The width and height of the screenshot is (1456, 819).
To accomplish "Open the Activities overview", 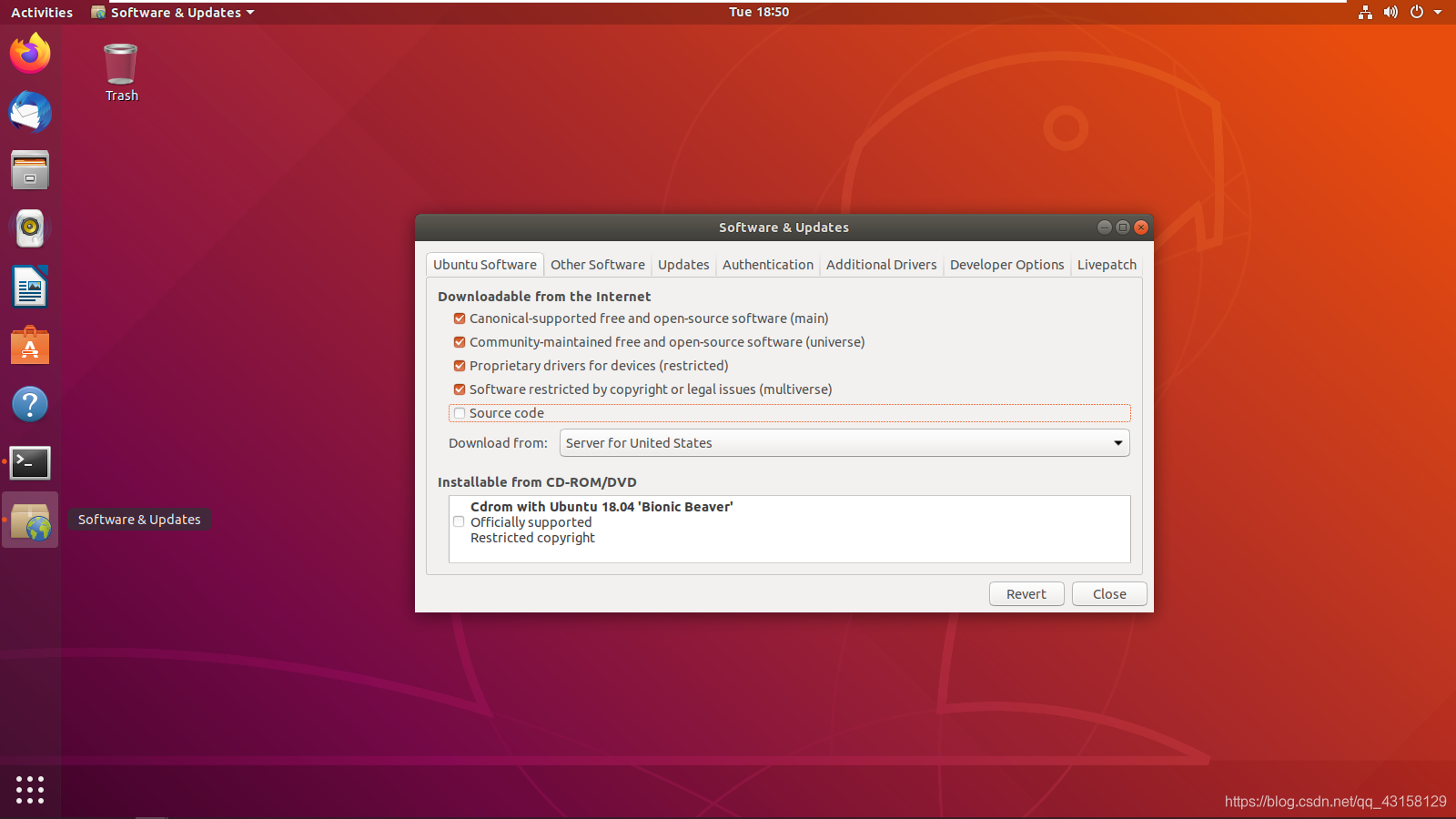I will [x=42, y=12].
